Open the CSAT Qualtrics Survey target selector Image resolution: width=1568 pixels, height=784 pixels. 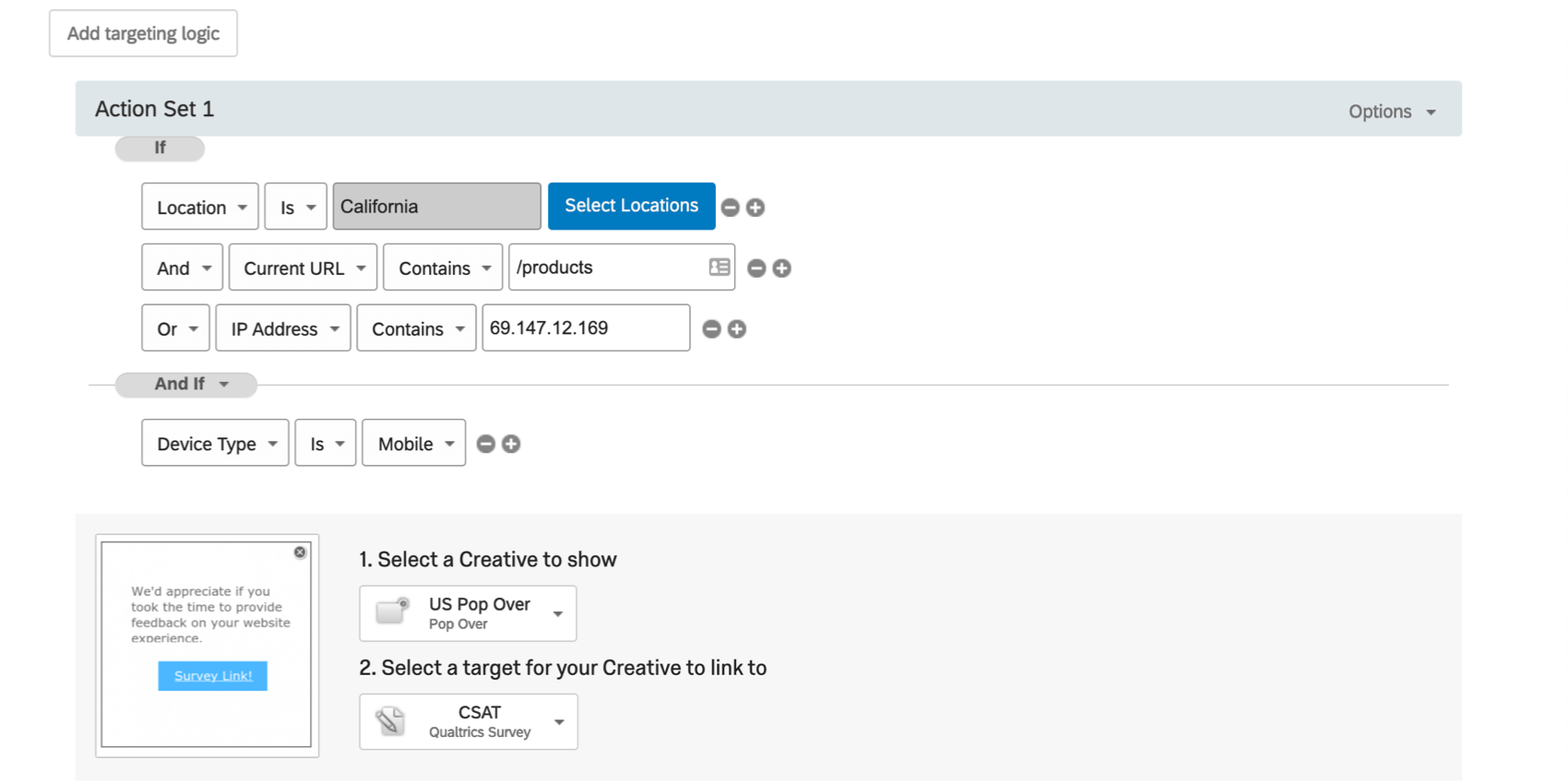click(469, 721)
